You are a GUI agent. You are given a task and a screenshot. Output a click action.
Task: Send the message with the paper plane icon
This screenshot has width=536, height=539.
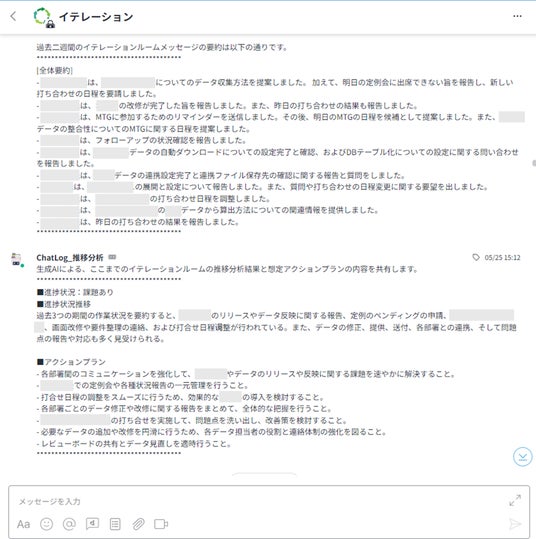pyautogui.click(x=515, y=524)
